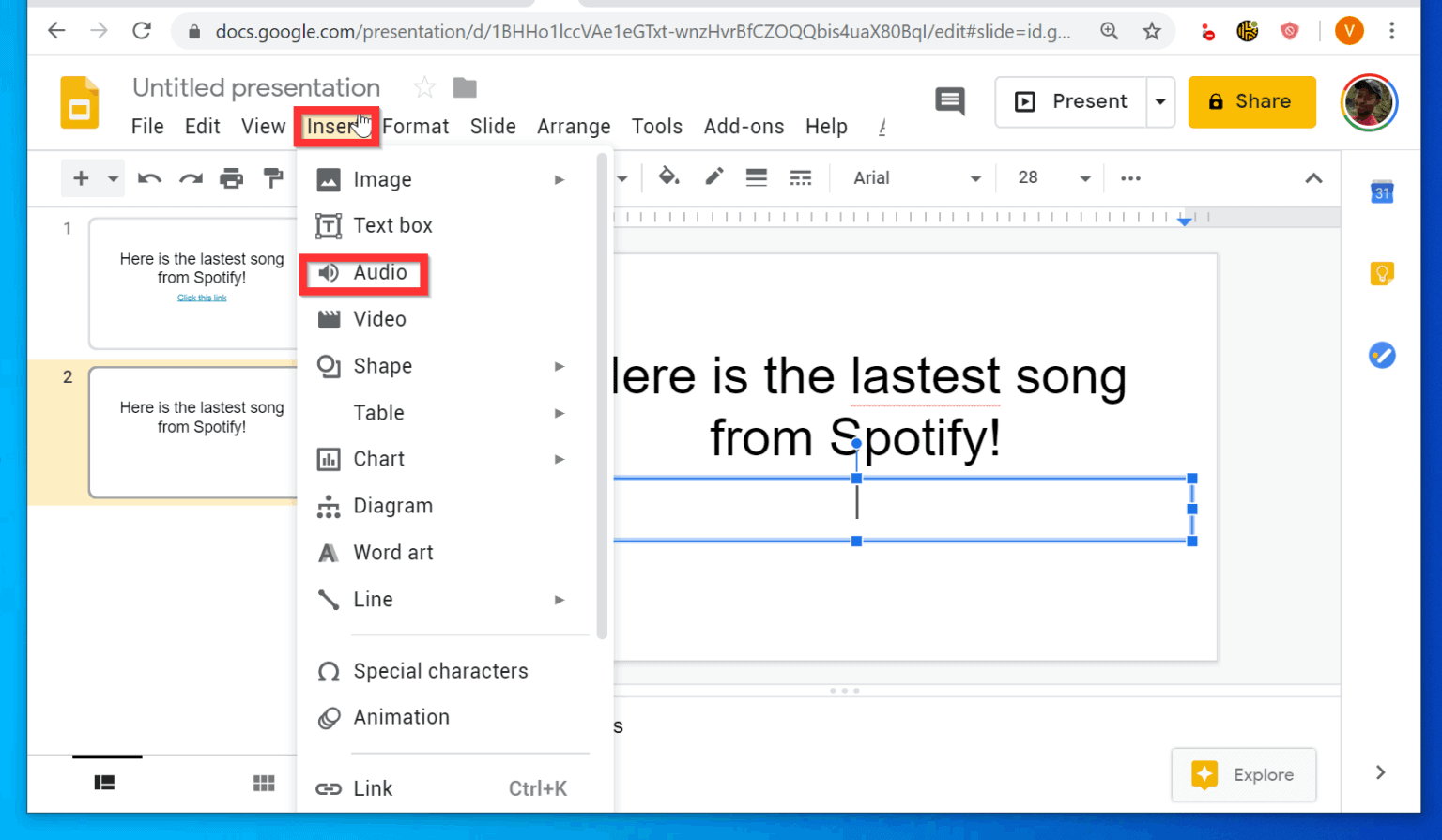The image size is (1442, 840).
Task: Expand the new slide layout dropdown
Action: pyautogui.click(x=113, y=178)
